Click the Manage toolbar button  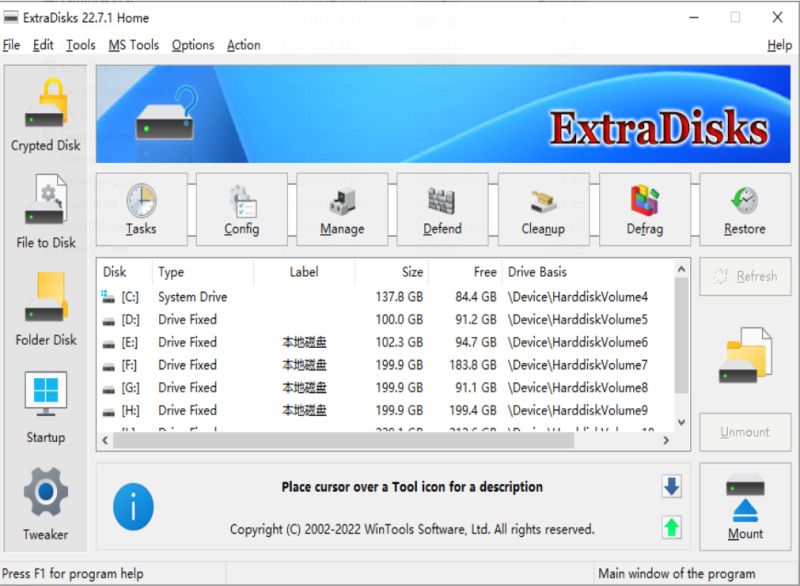tap(342, 209)
